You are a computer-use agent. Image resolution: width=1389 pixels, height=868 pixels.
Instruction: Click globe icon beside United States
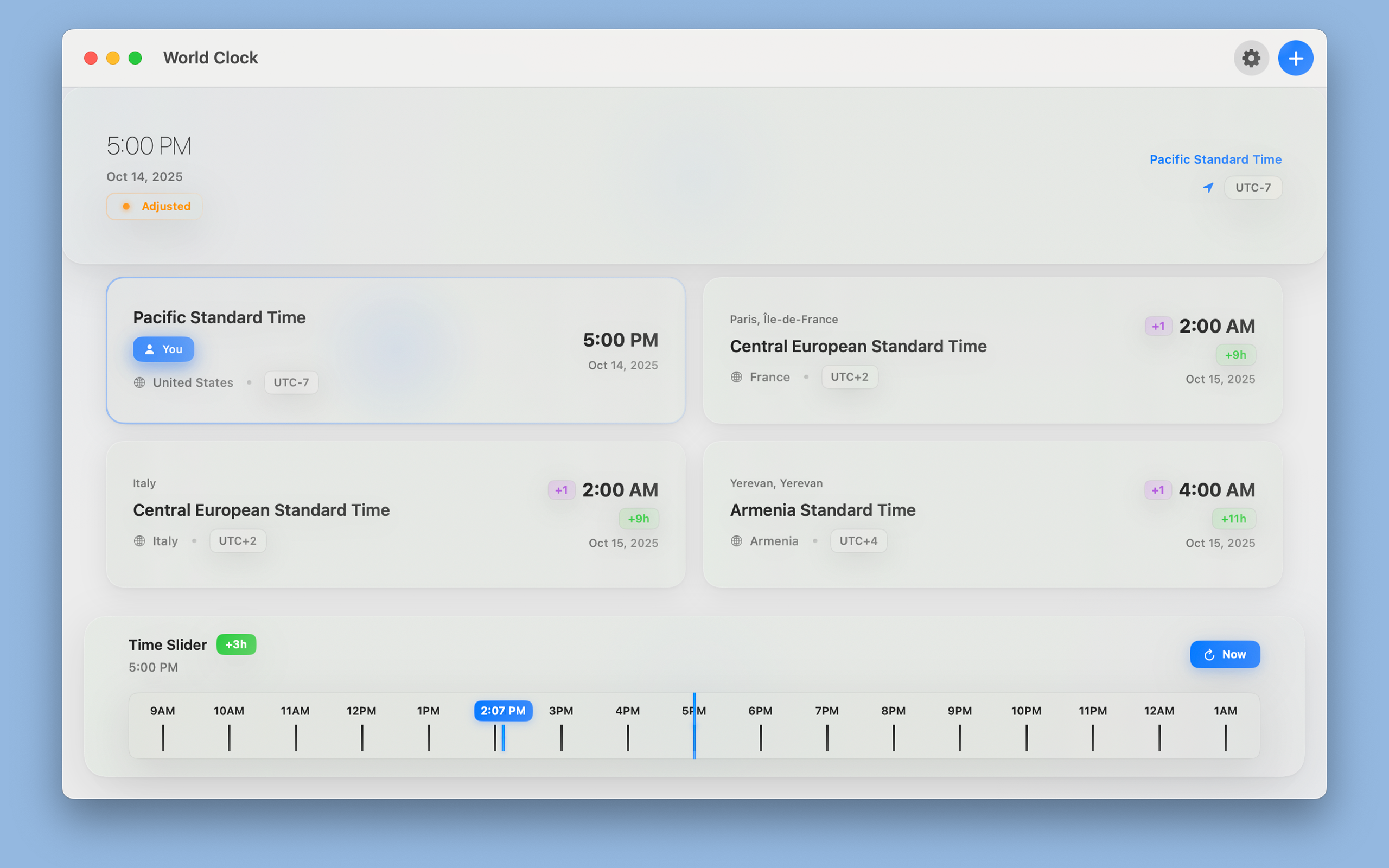pyautogui.click(x=139, y=382)
